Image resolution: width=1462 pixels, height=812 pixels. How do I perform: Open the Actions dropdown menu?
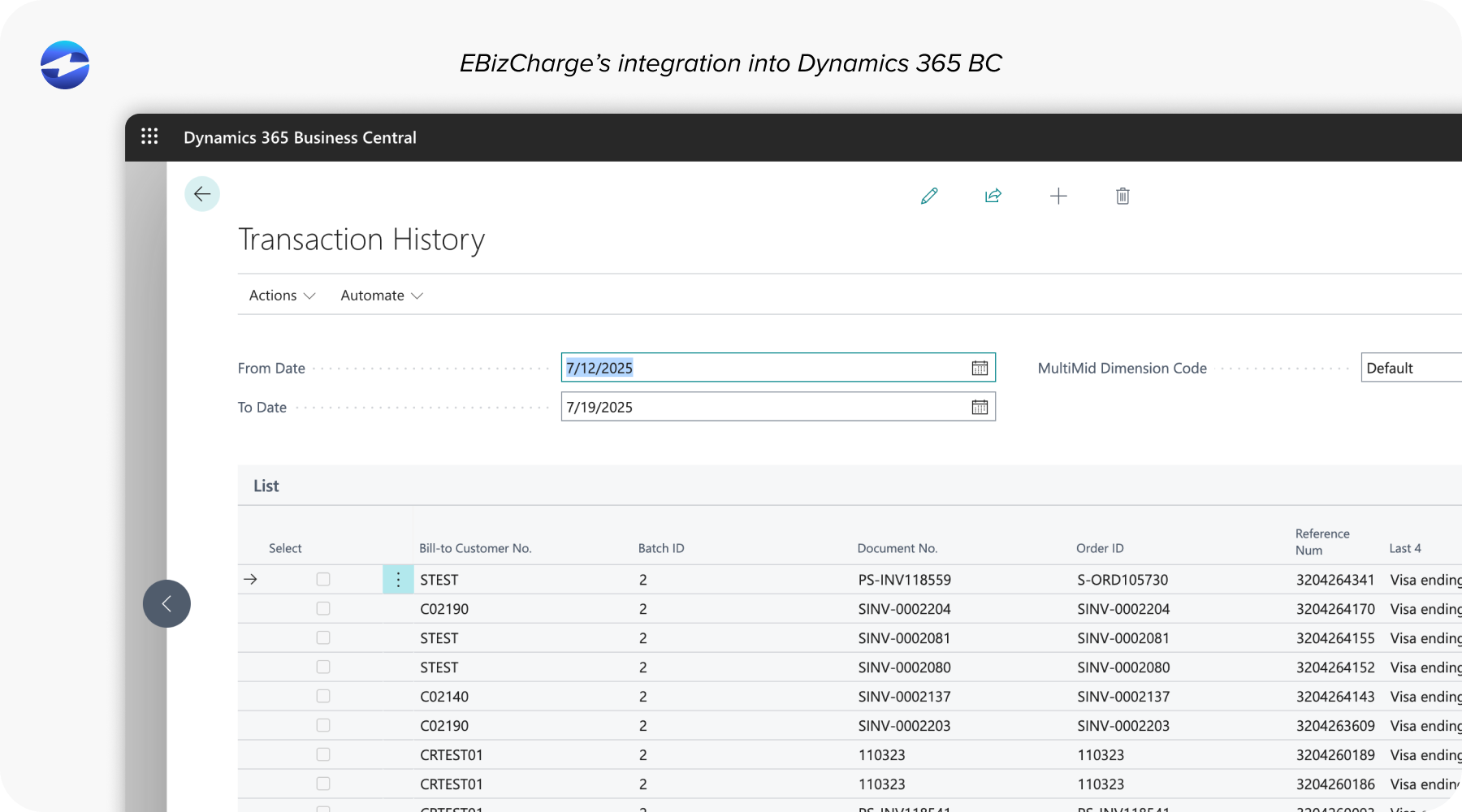point(281,296)
